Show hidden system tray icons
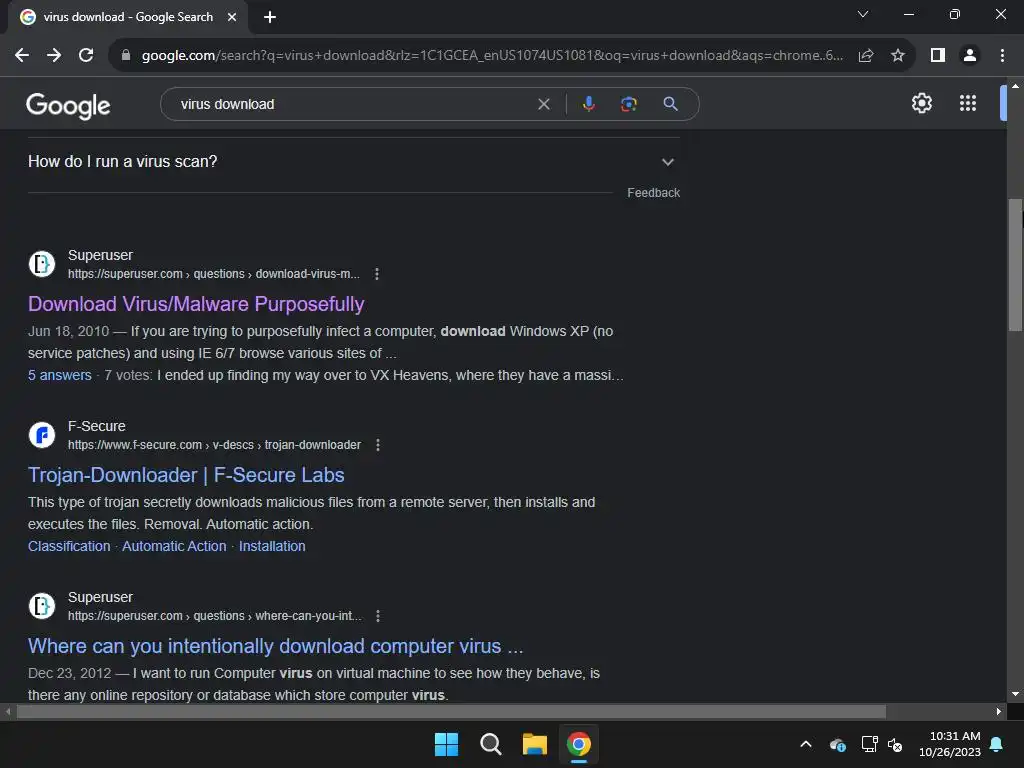The height and width of the screenshot is (768, 1024). [806, 744]
